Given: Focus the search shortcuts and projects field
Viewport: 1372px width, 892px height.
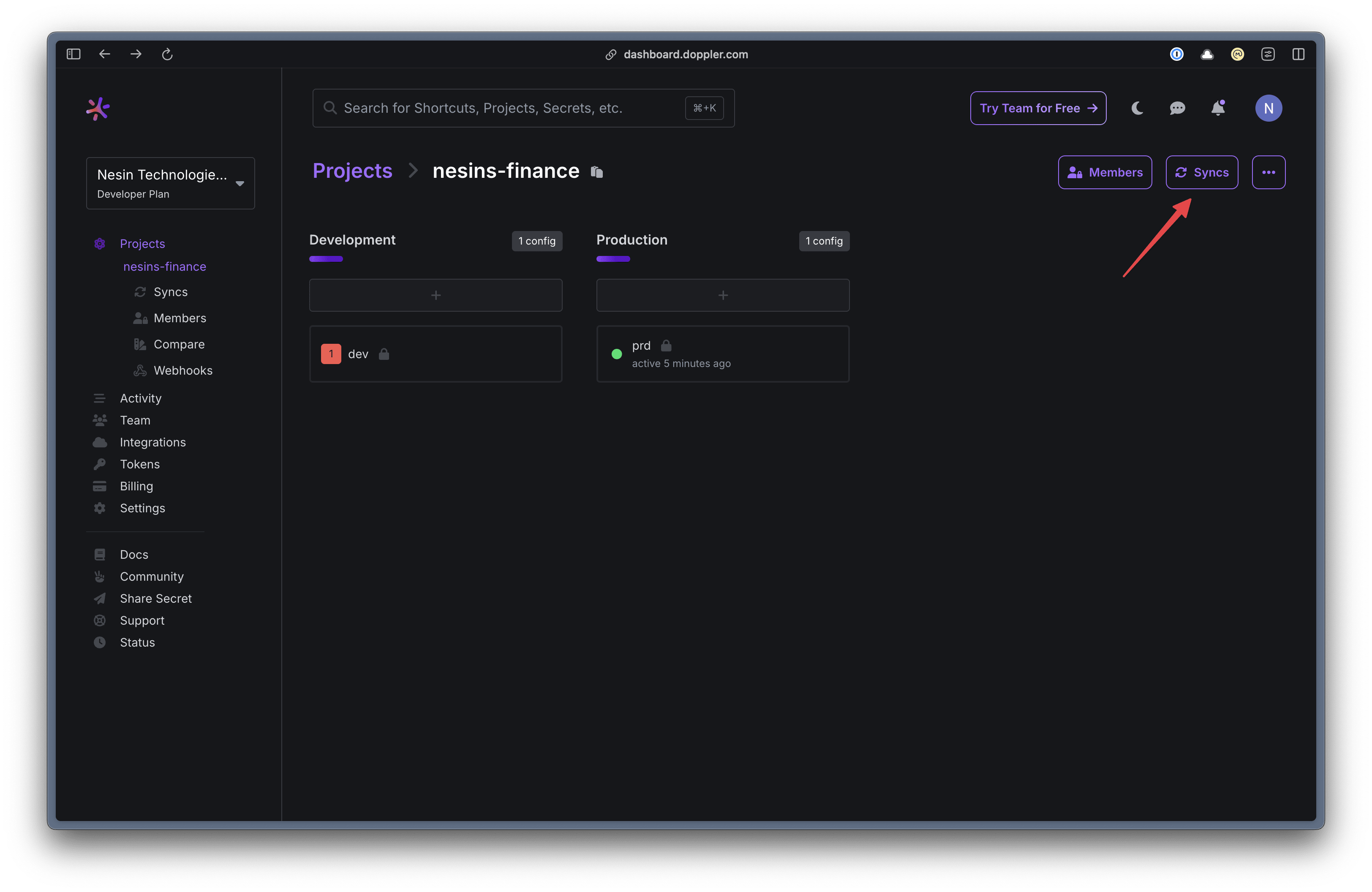Looking at the screenshot, I should (x=507, y=108).
